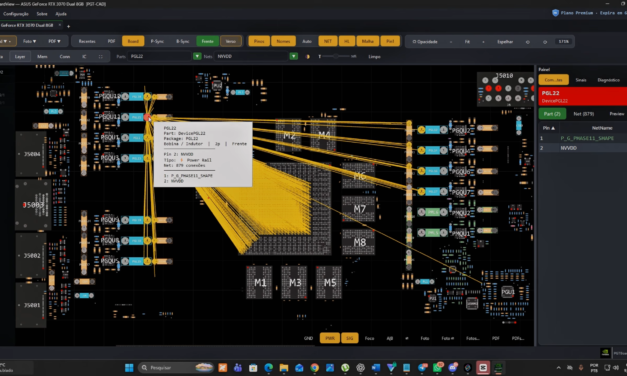Open Google Chrome from taskbar
The image size is (627, 376).
[314, 368]
